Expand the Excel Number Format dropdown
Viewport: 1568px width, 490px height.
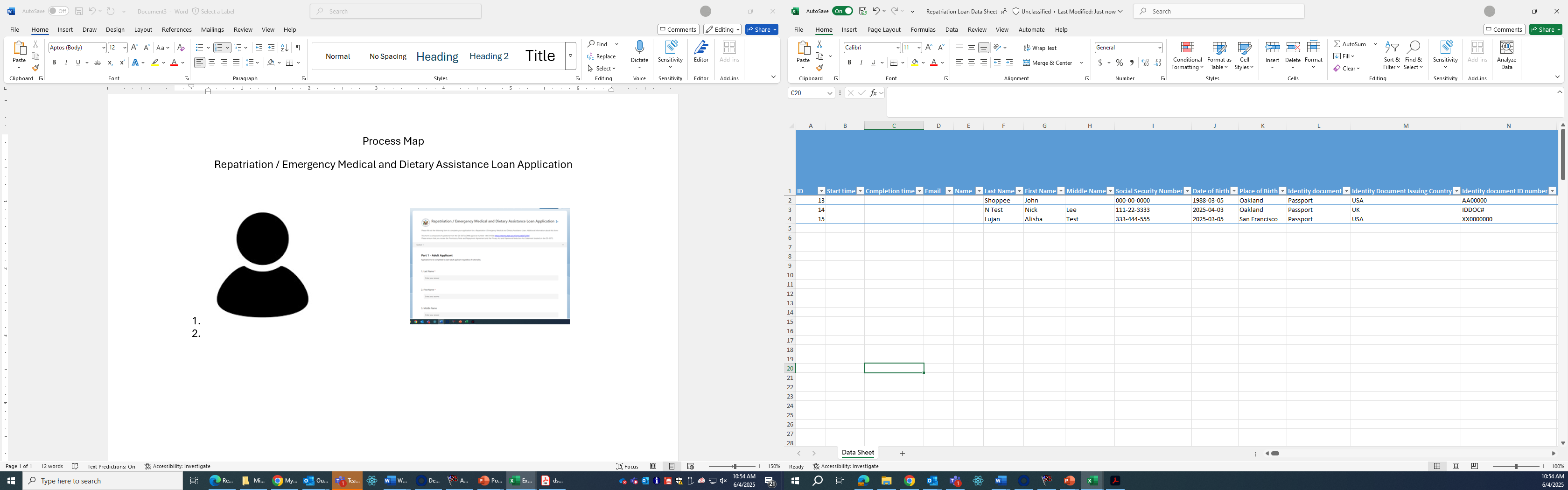pyautogui.click(x=1159, y=48)
